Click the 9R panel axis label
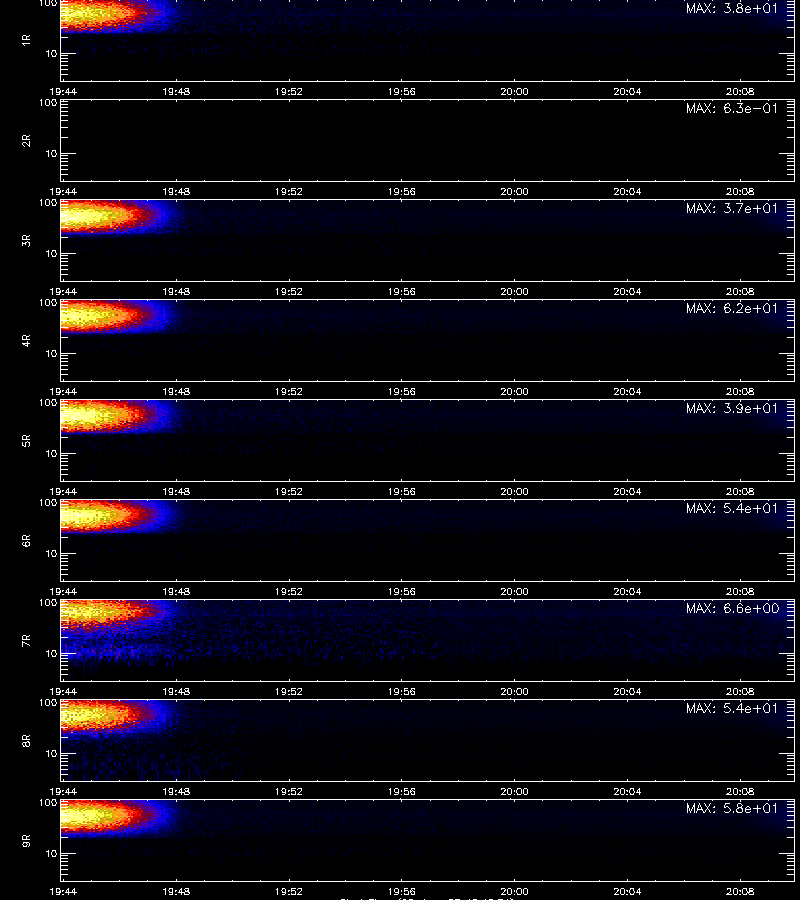Image resolution: width=800 pixels, height=900 pixels. point(26,840)
